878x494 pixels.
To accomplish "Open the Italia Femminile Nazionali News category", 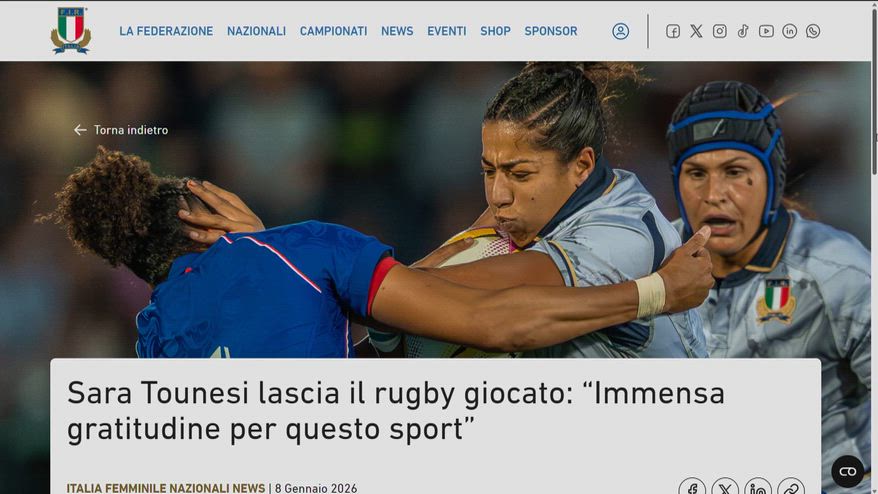I will coord(166,488).
